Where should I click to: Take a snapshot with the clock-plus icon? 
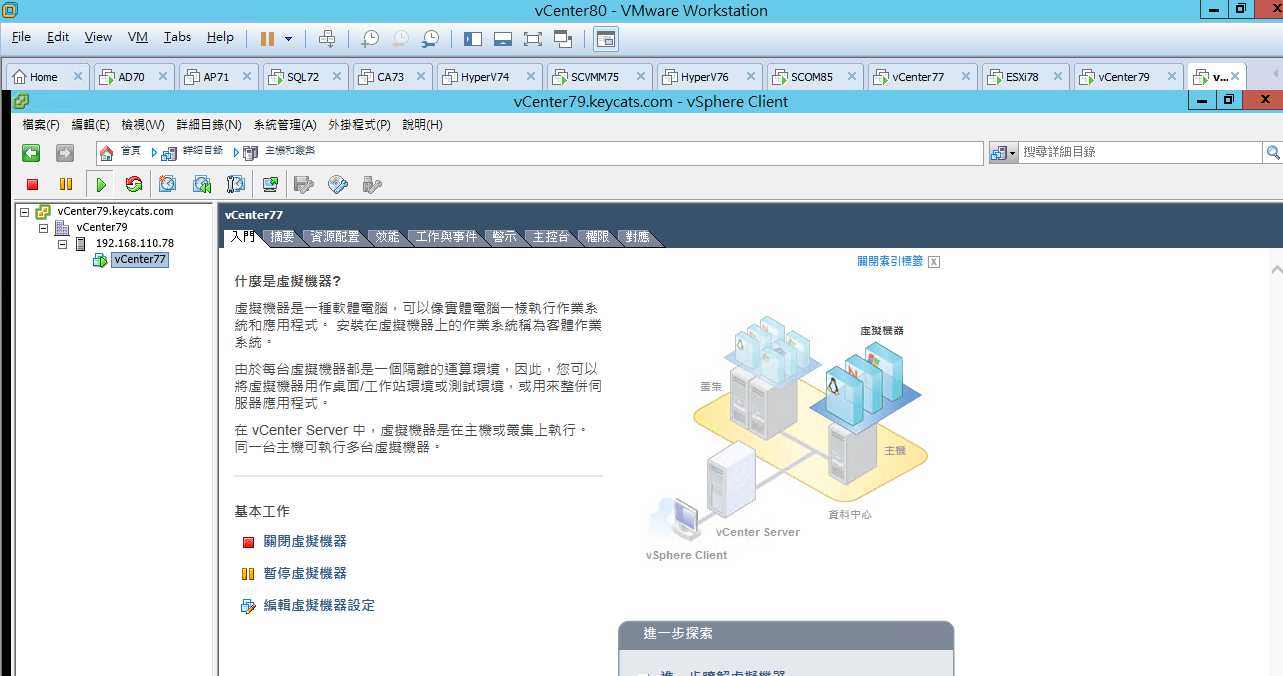tap(370, 38)
